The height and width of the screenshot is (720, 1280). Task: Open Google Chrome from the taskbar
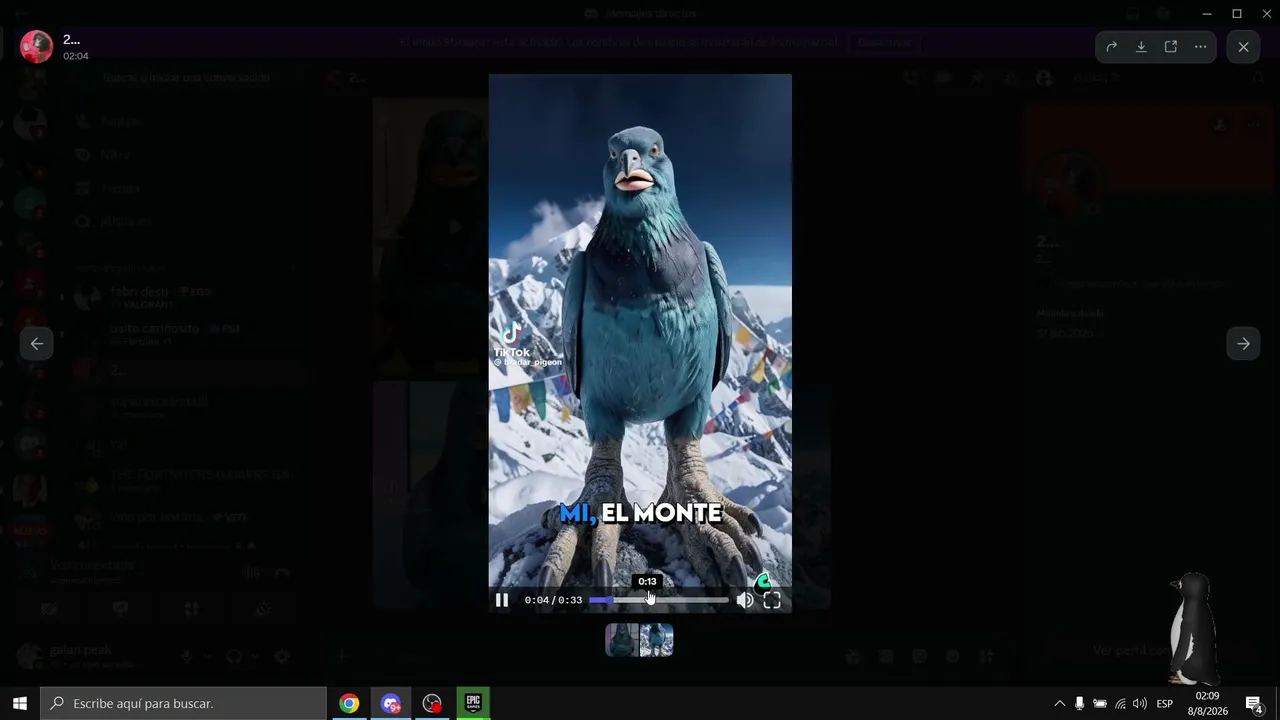[349, 703]
